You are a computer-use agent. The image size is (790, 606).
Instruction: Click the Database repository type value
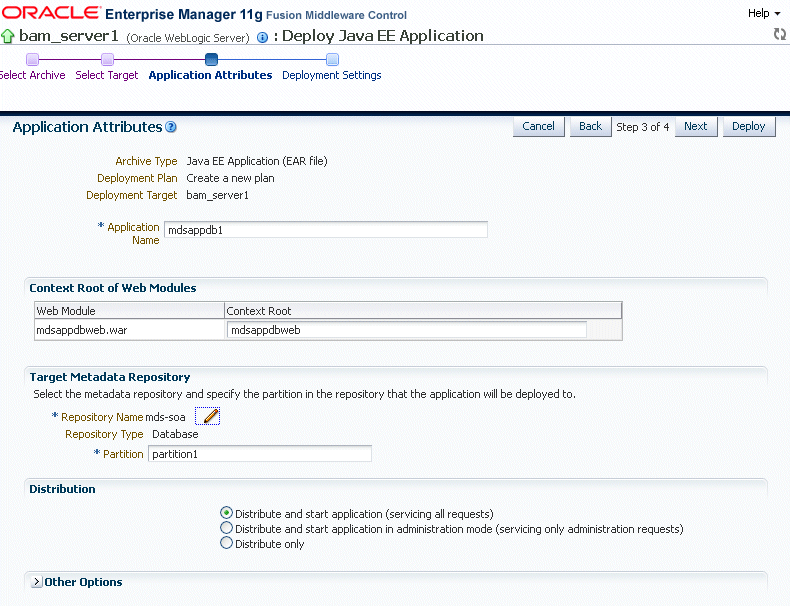pos(175,434)
